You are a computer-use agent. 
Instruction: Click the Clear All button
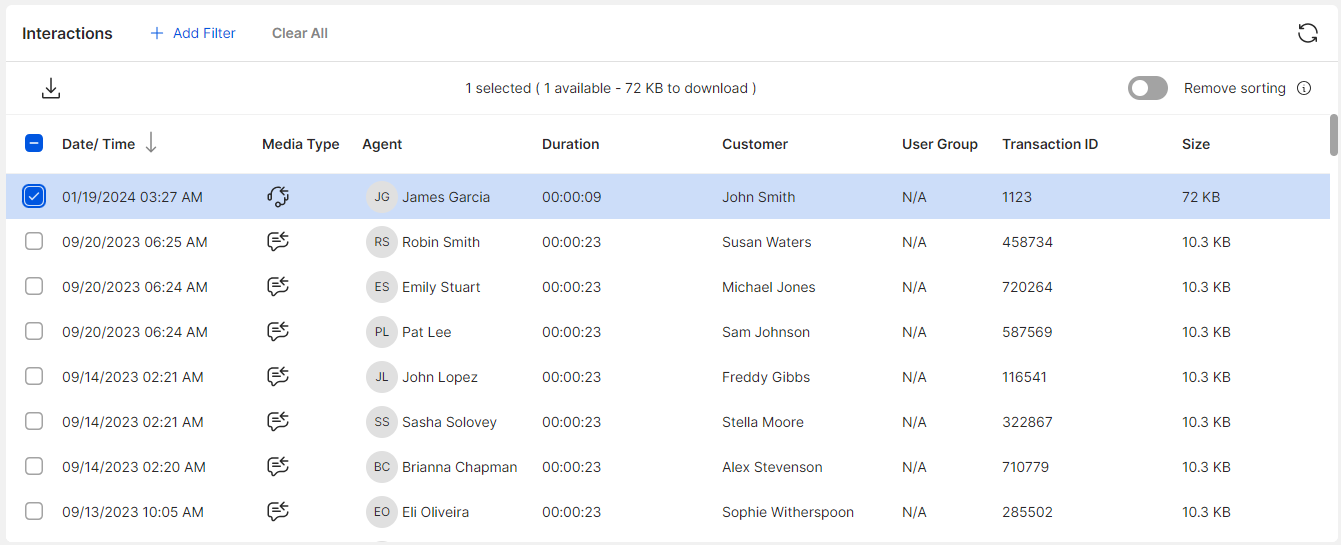tap(300, 33)
